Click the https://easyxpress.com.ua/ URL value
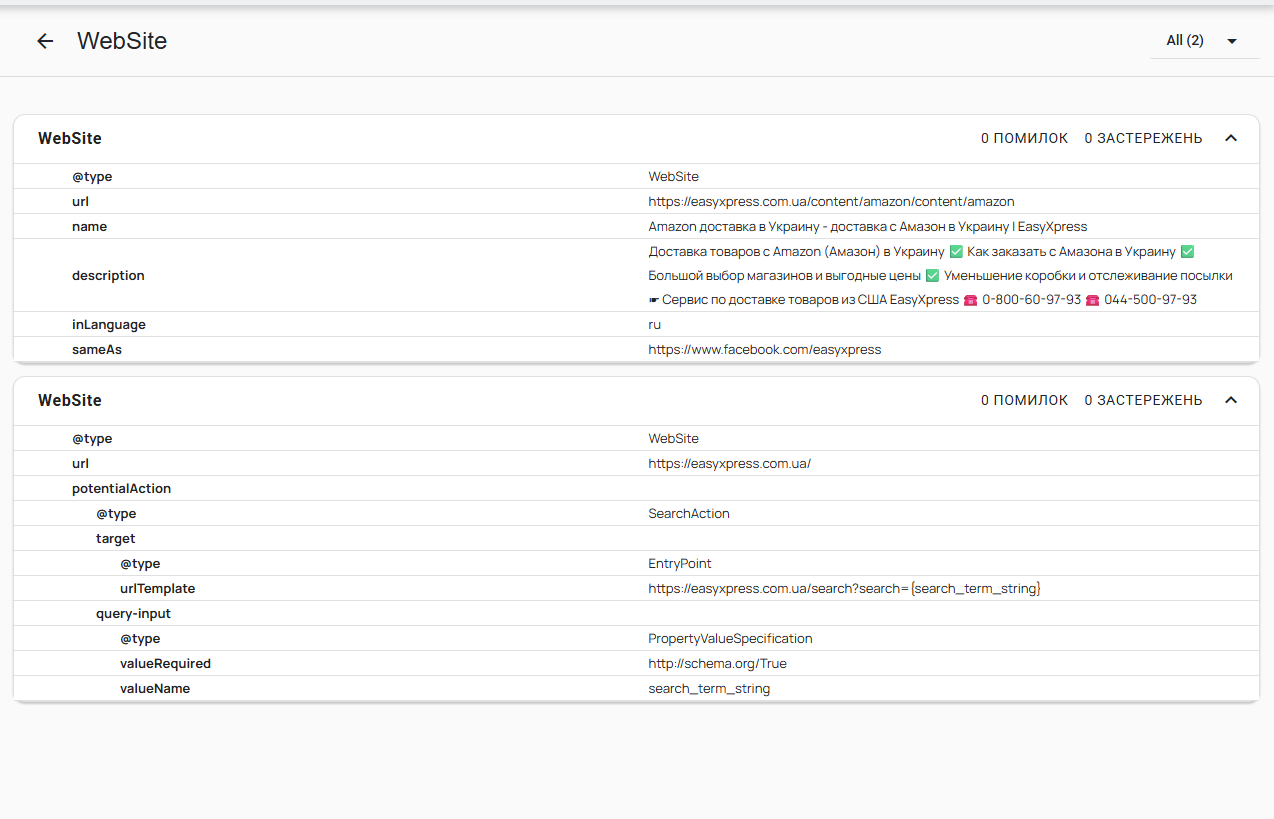 tap(729, 464)
